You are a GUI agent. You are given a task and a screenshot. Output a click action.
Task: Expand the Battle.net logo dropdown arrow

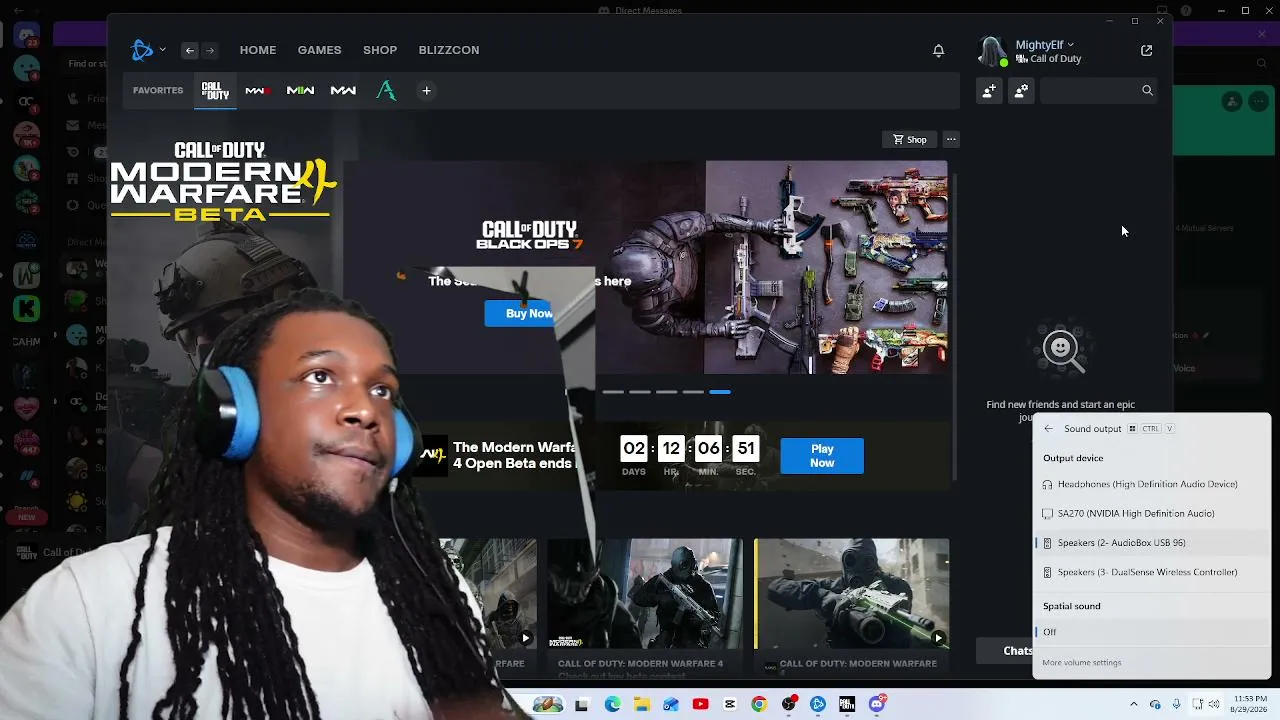click(x=163, y=50)
